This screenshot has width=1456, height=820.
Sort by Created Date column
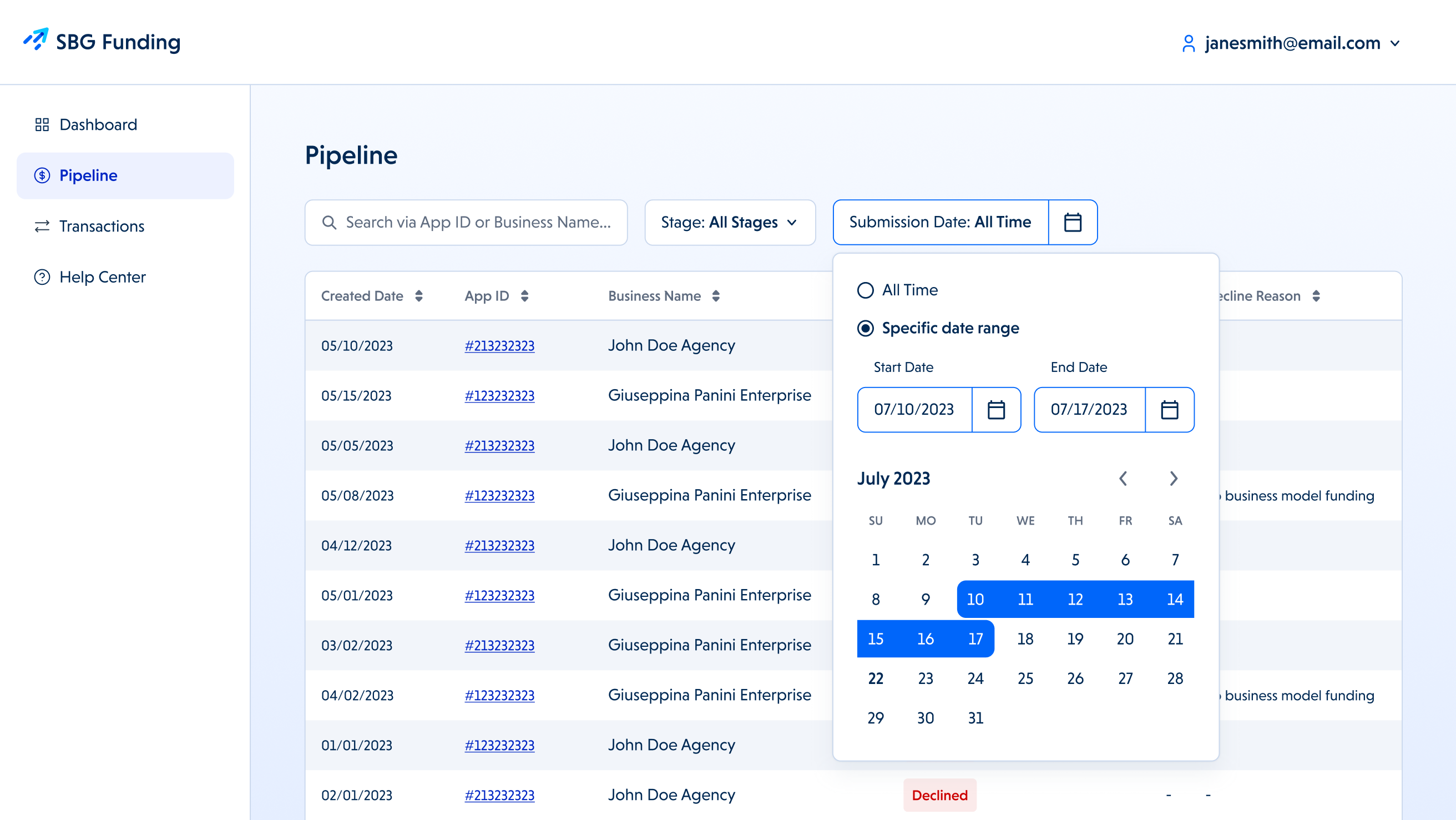(x=419, y=296)
